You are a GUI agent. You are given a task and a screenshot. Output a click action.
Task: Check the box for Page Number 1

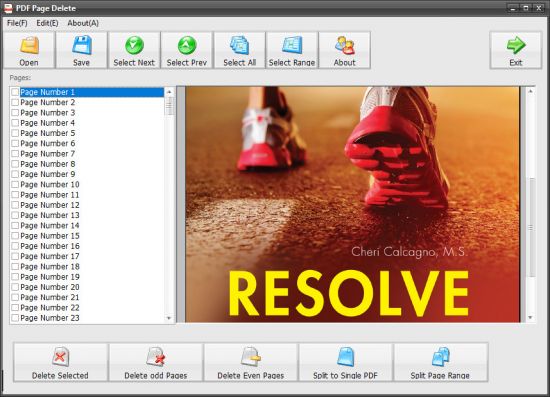click(15, 92)
